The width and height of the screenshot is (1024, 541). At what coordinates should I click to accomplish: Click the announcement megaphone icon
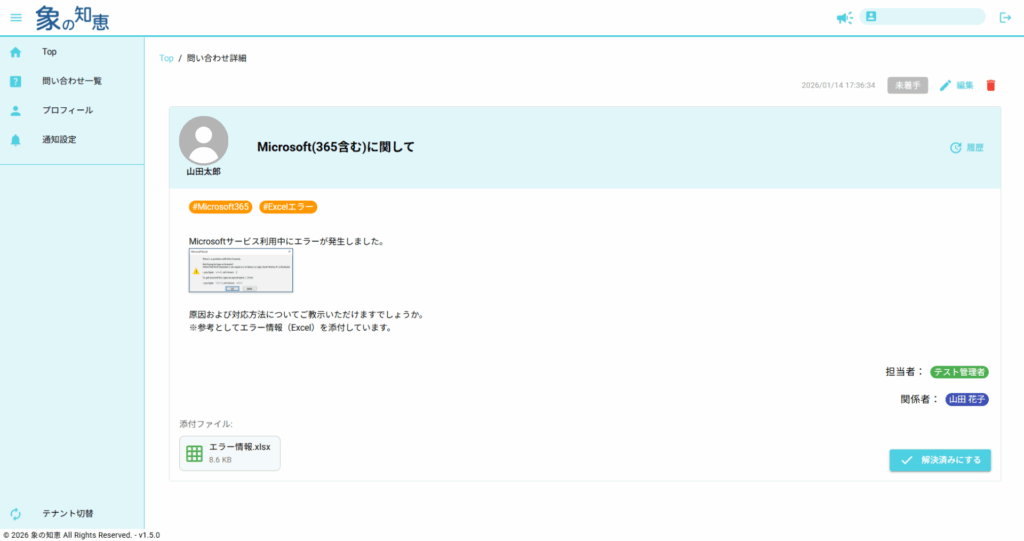(844, 17)
